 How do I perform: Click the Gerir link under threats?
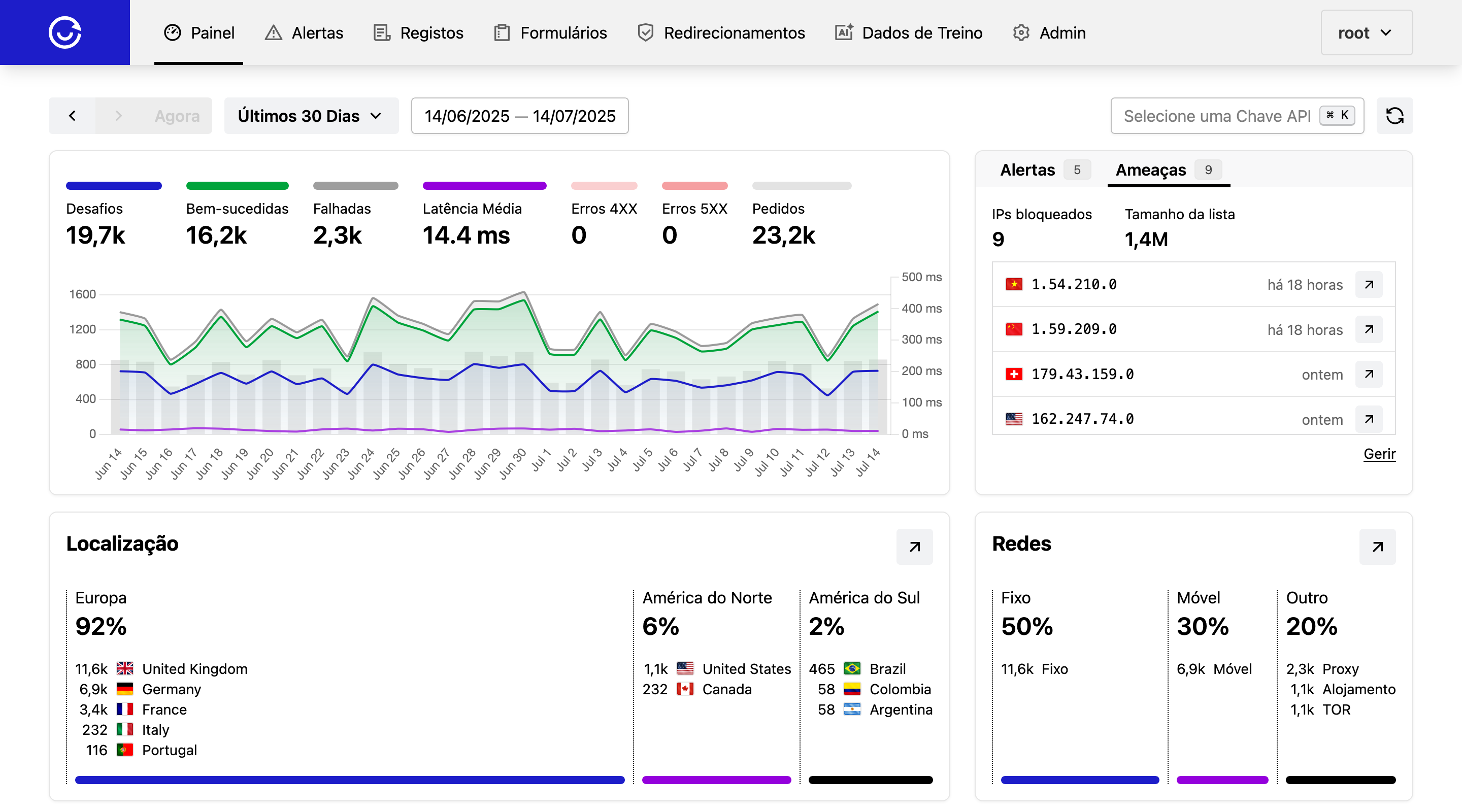point(1379,454)
